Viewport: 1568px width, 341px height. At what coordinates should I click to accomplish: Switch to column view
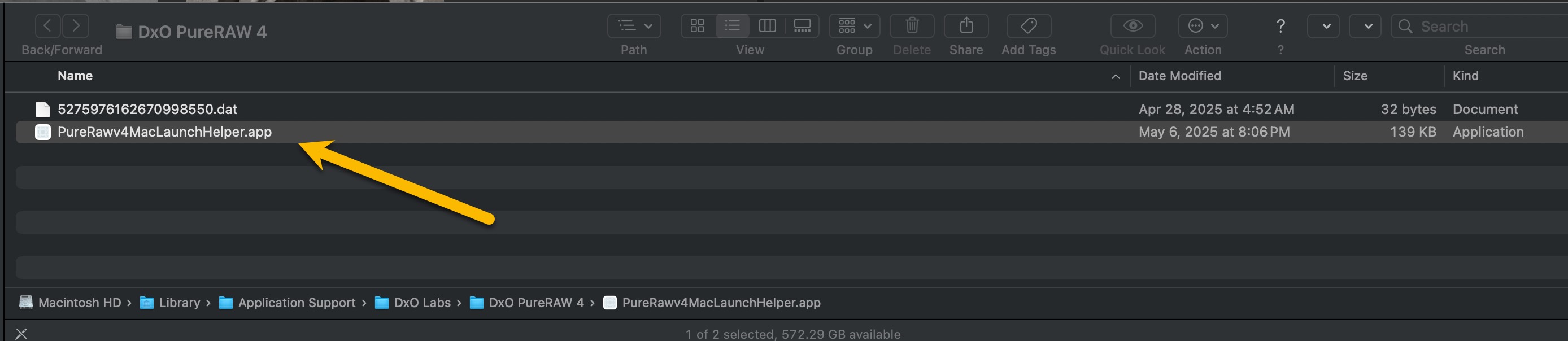click(x=767, y=25)
